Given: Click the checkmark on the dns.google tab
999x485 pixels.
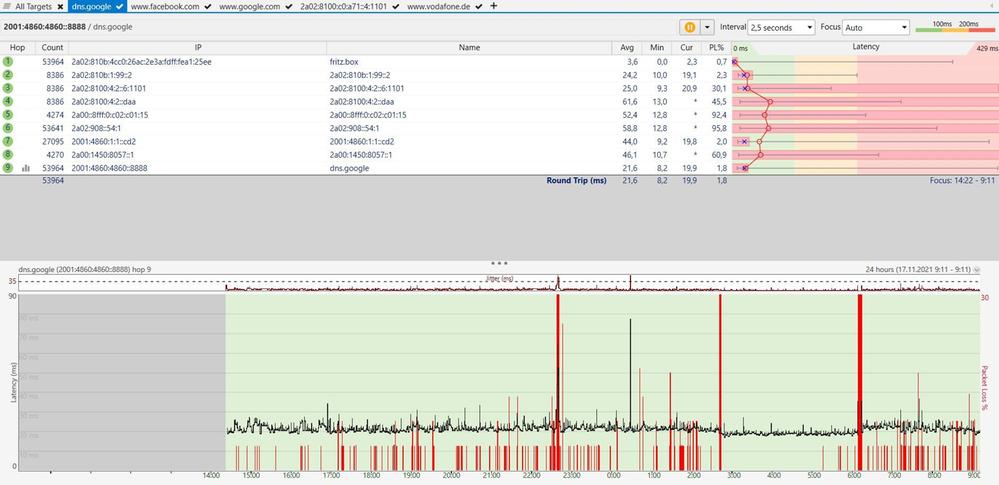Looking at the screenshot, I should tap(120, 6).
